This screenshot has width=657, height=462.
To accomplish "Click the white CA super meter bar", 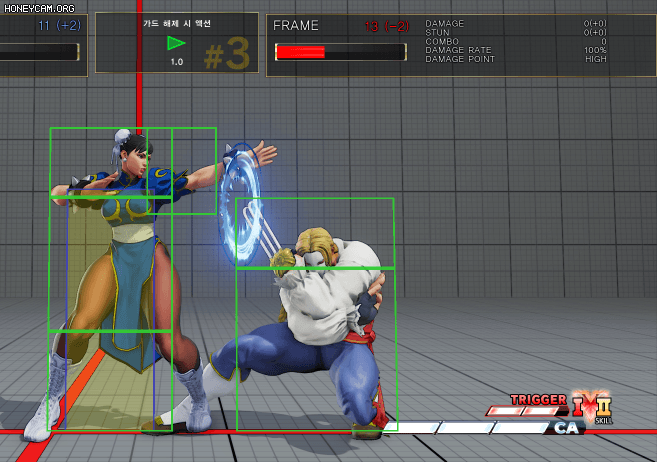I will [466, 427].
